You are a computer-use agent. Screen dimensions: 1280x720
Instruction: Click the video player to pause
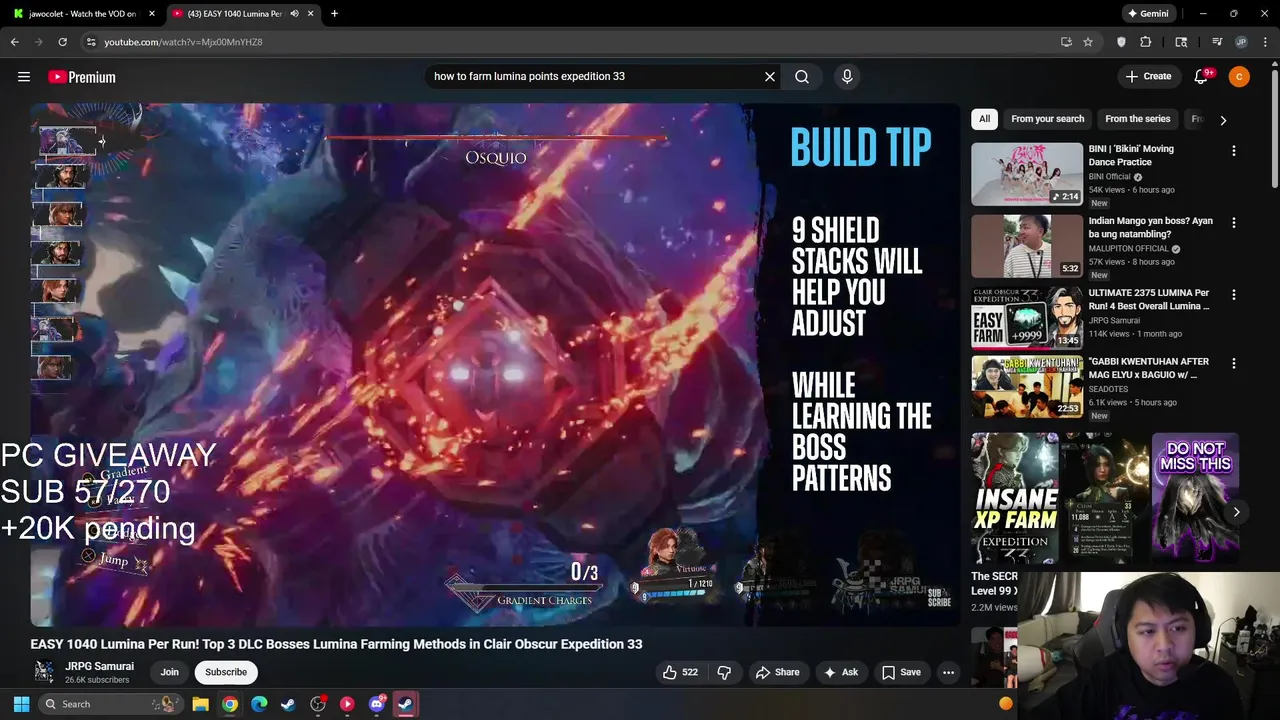click(495, 365)
